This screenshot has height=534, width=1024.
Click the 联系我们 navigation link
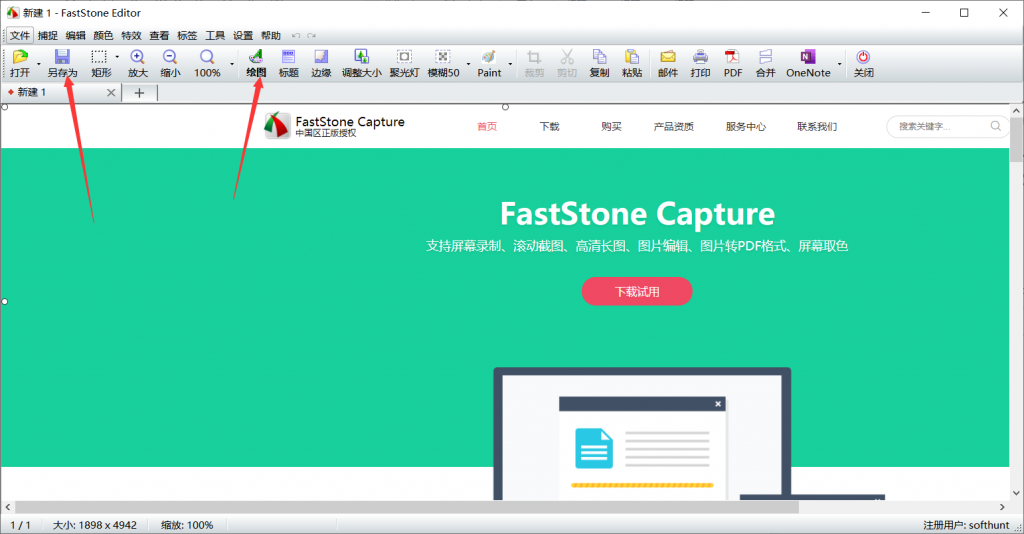pos(817,127)
